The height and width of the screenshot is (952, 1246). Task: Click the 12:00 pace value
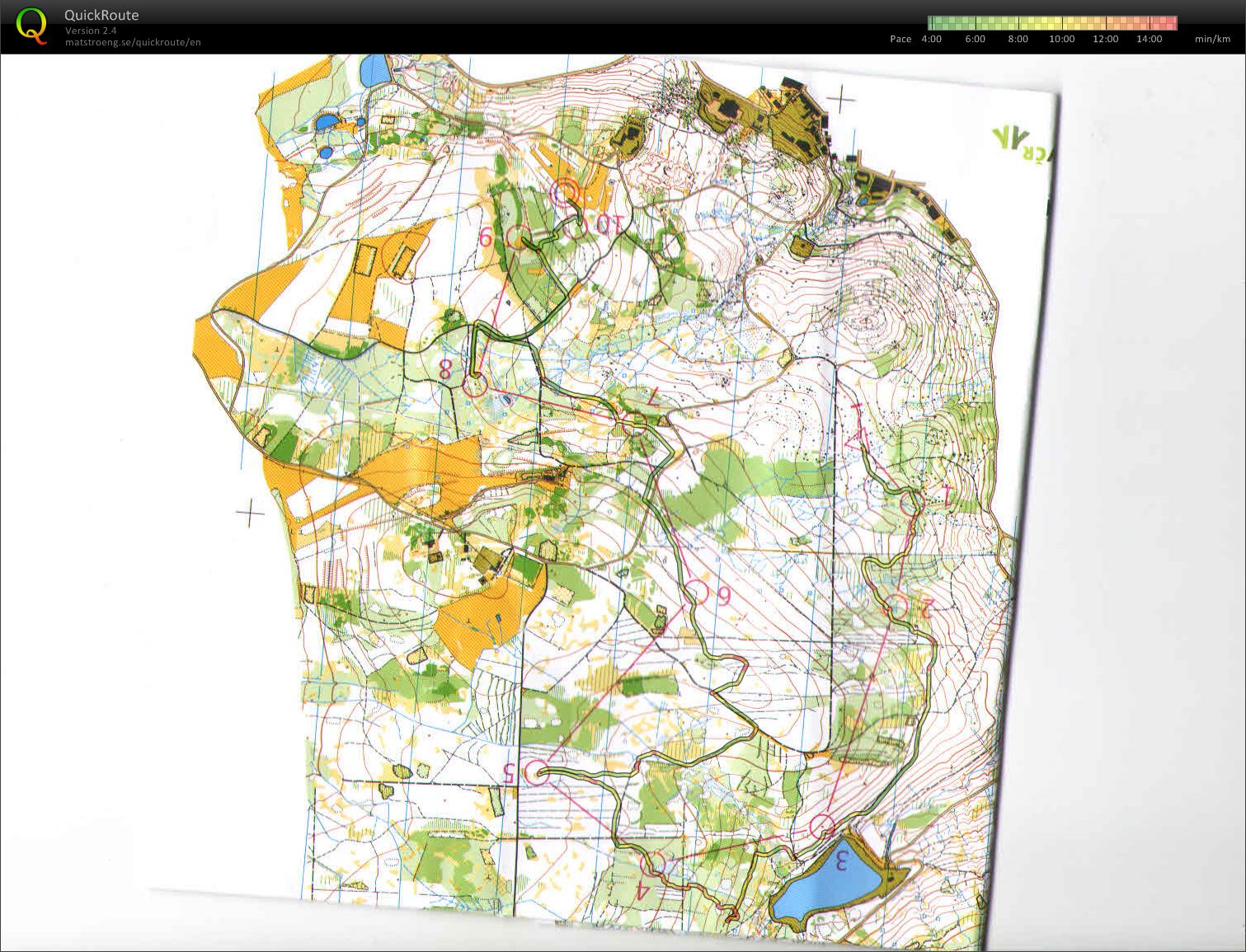[1106, 39]
